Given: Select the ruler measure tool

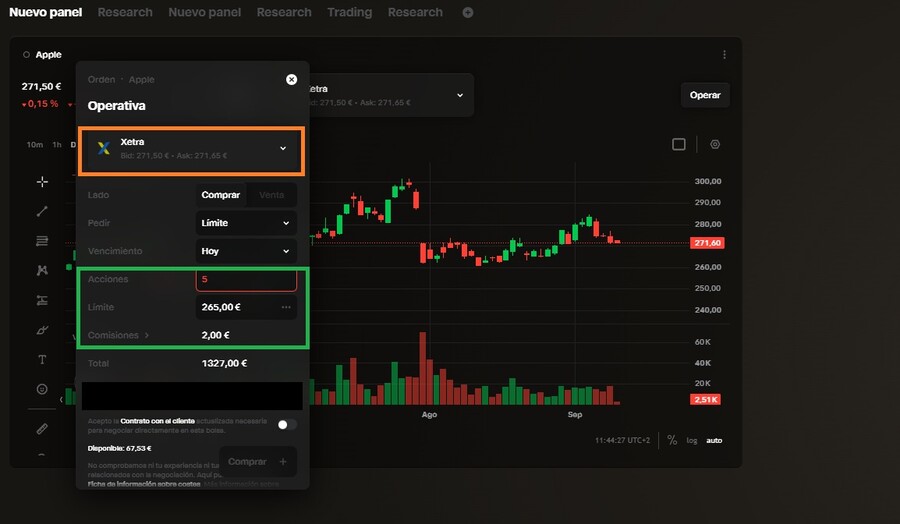Looking at the screenshot, I should 42,429.
